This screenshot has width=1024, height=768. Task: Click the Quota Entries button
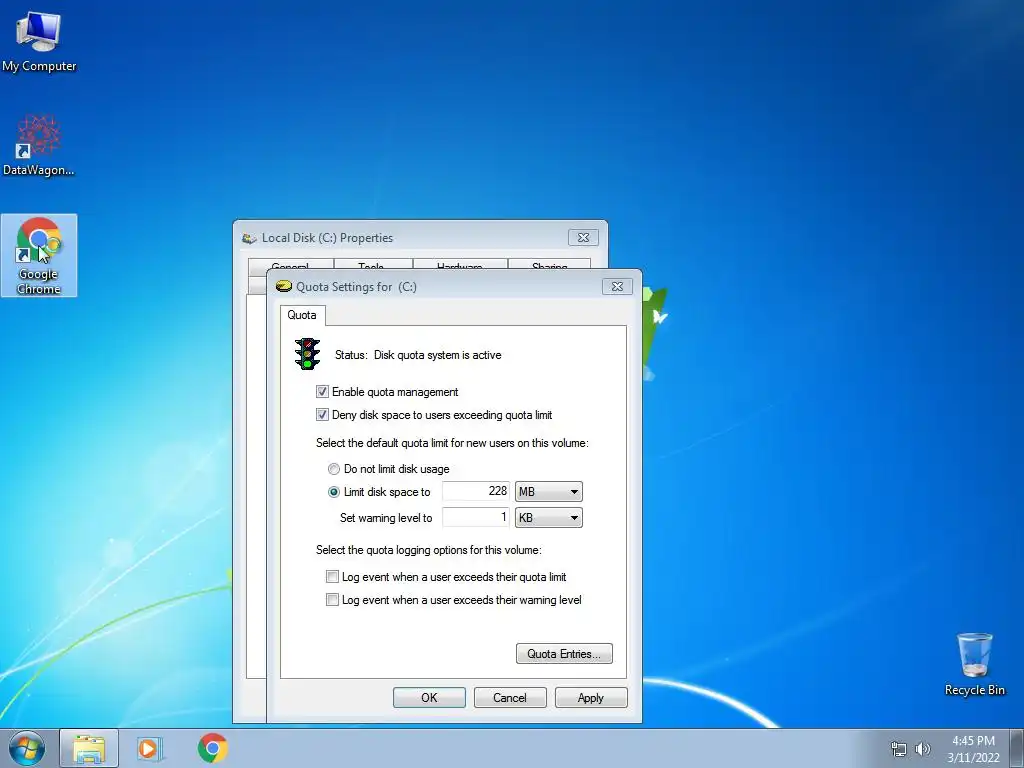click(x=564, y=654)
